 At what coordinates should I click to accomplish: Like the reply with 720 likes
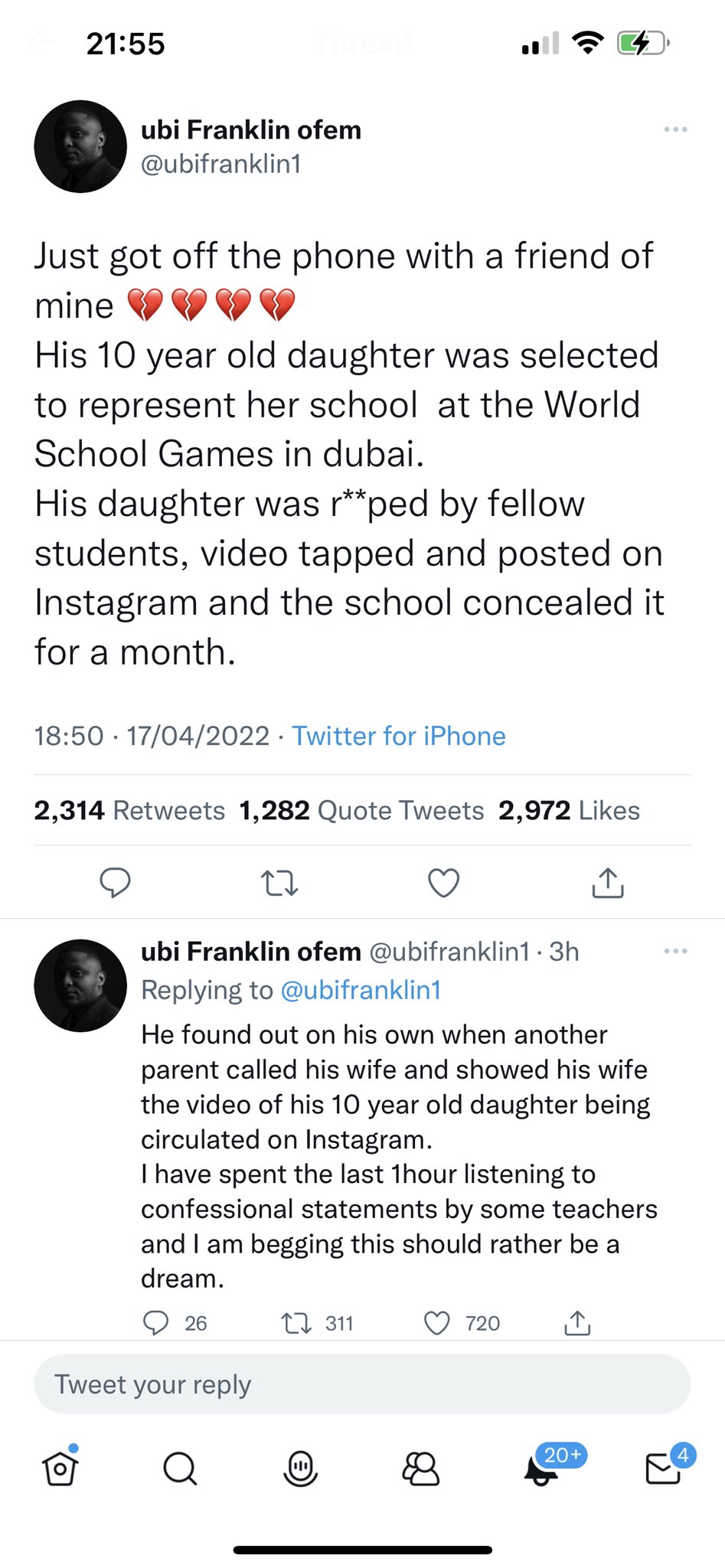[437, 1323]
